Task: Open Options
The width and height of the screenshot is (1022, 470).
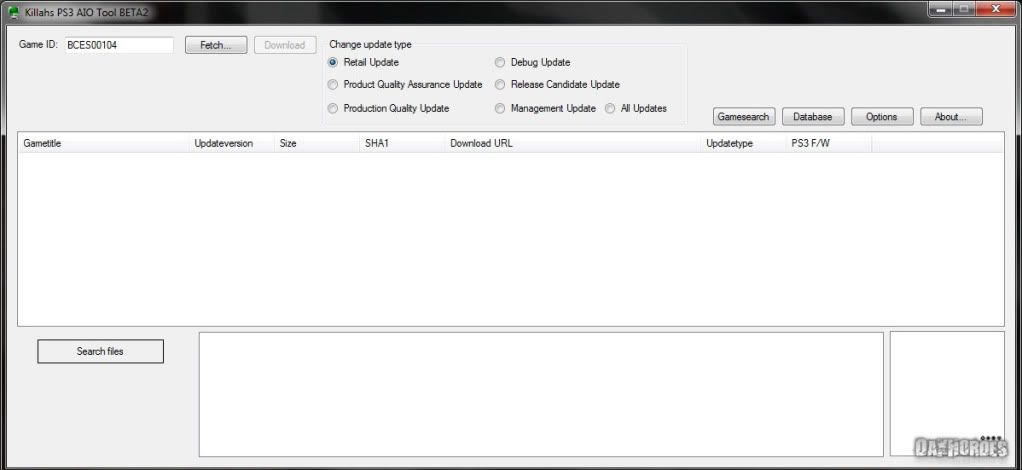Action: pos(882,117)
